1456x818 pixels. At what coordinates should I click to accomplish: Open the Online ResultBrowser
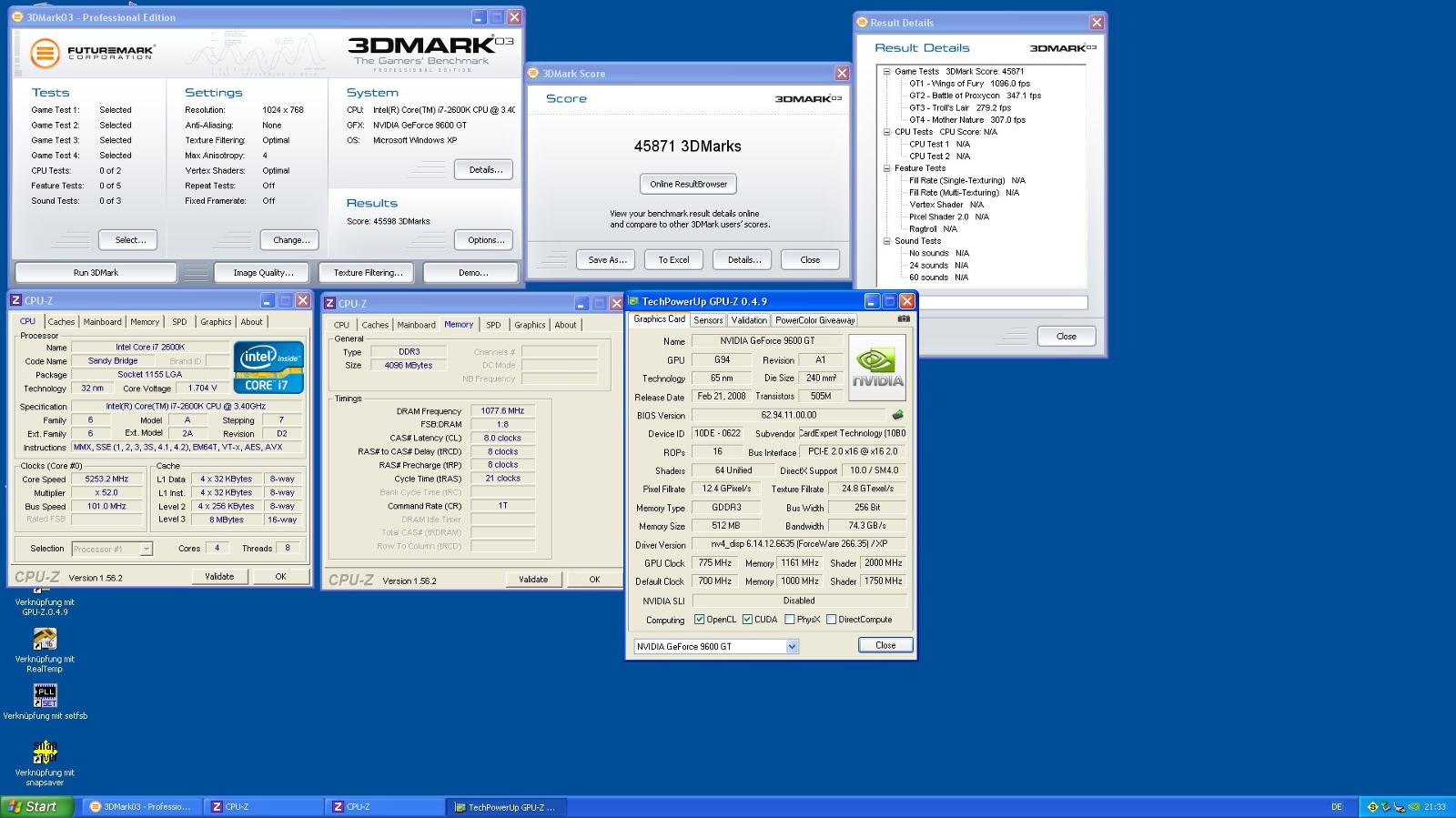[688, 184]
